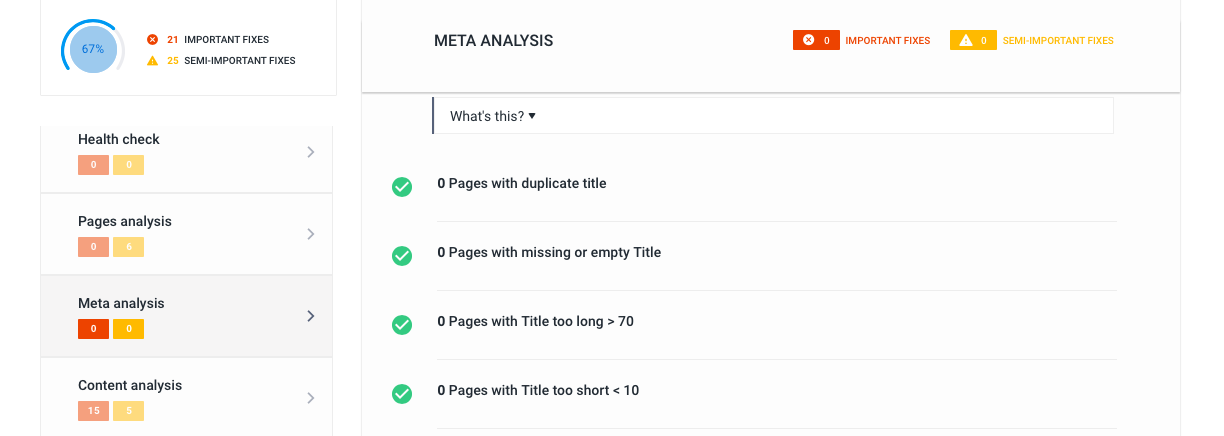The width and height of the screenshot is (1224, 436).
Task: Click green checkmark beside Title too short row
Action: click(402, 394)
